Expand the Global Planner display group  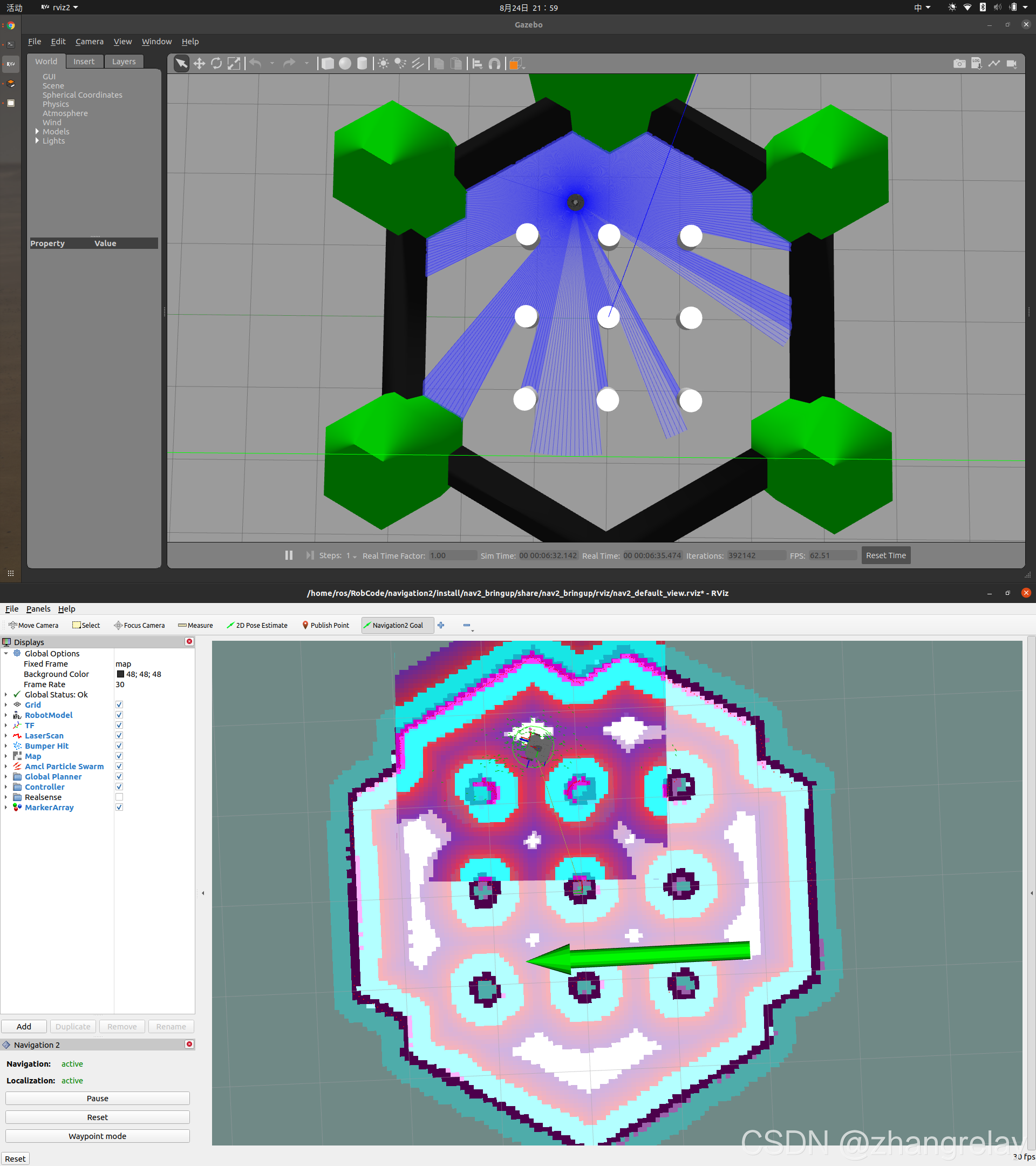(6, 776)
